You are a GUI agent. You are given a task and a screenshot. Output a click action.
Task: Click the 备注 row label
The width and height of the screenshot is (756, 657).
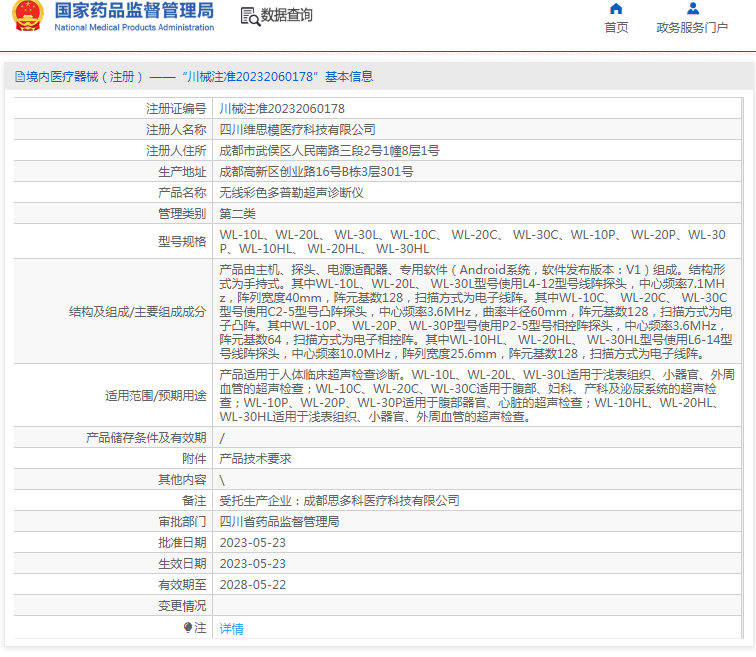[194, 501]
